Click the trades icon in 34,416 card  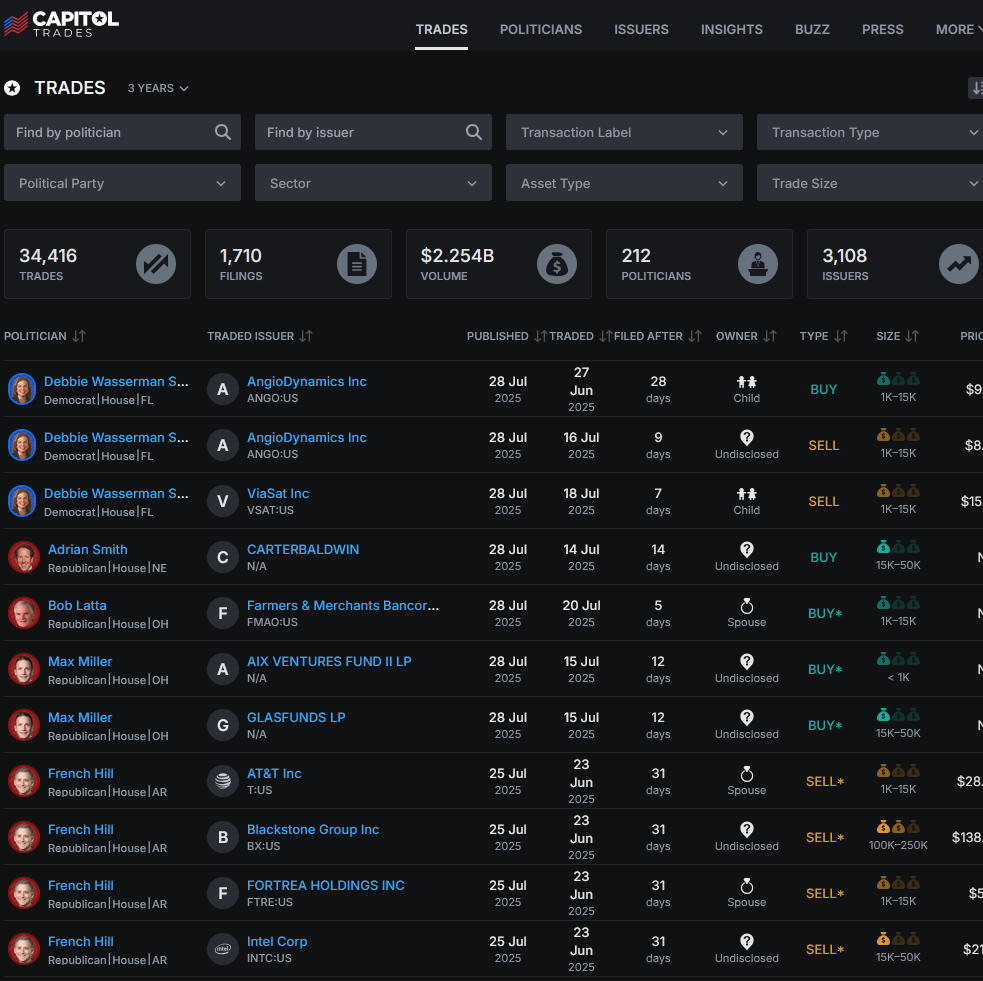[156, 264]
